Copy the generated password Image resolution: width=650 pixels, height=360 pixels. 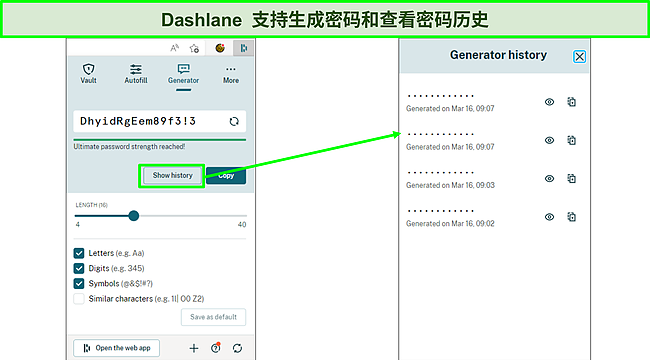point(226,175)
